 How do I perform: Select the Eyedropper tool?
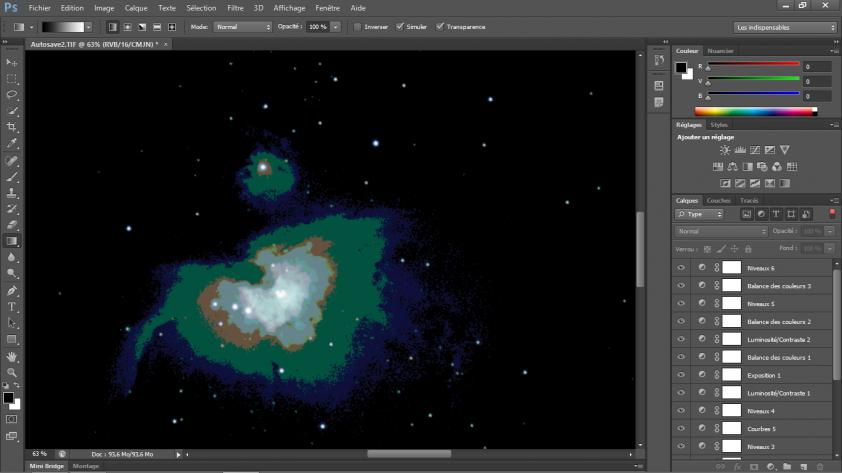(x=11, y=143)
